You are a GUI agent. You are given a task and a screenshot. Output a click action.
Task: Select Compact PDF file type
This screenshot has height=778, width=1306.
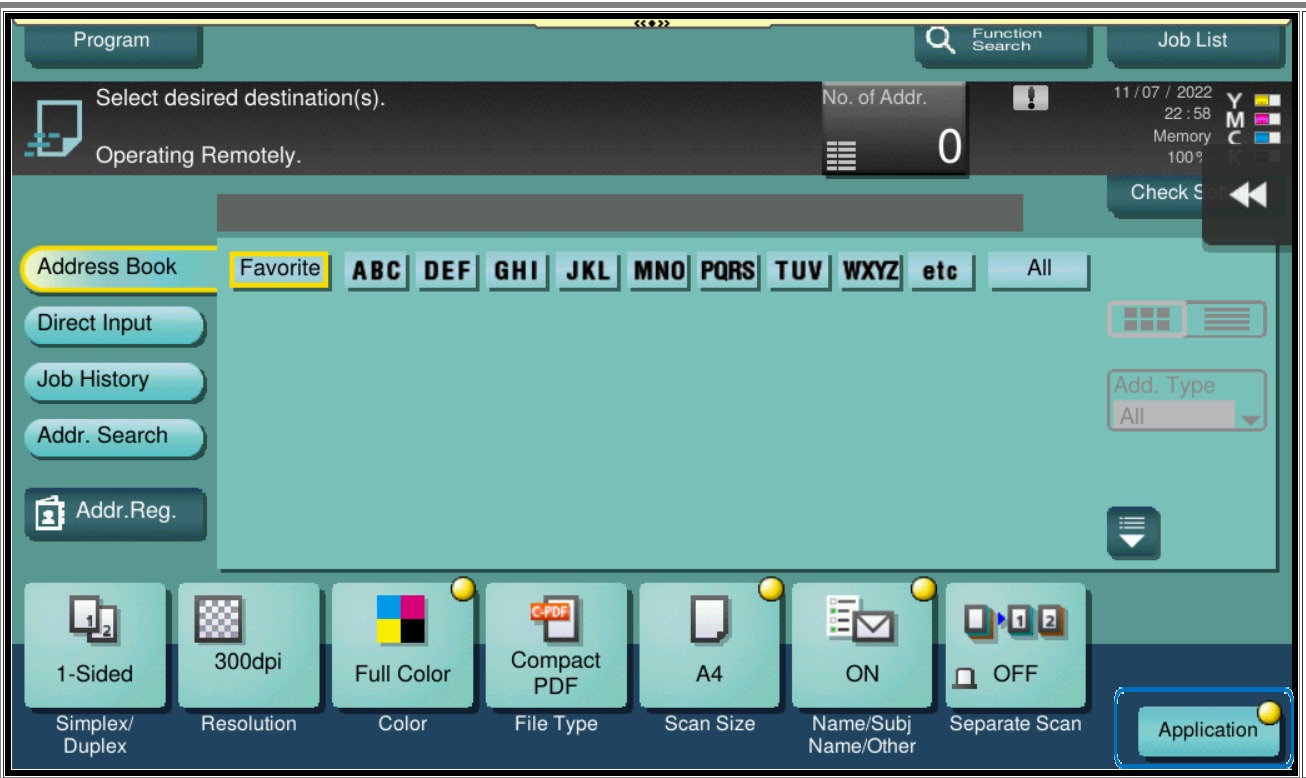pos(556,645)
